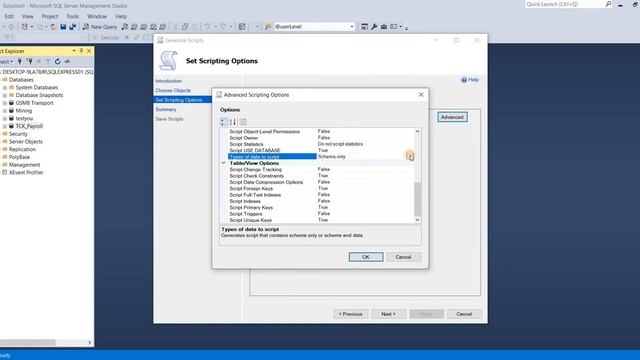Click the New Query toolbar button
This screenshot has height=360, width=640.
point(100,27)
